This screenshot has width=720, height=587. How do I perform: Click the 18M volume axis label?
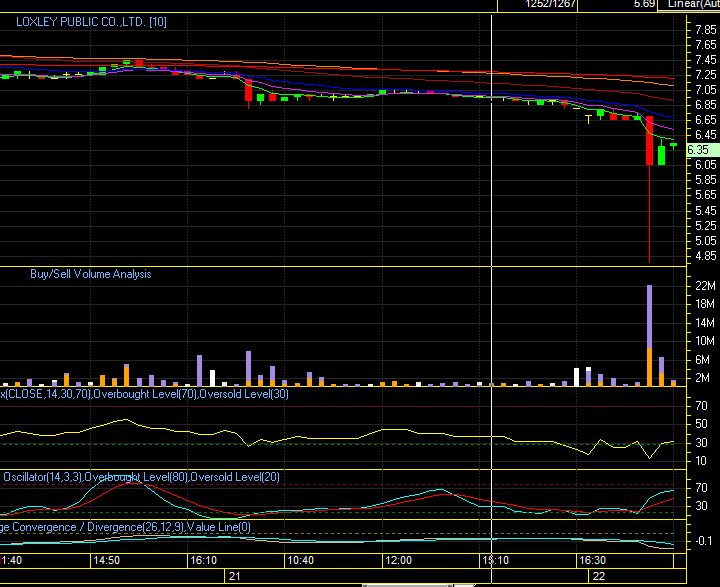[x=705, y=304]
